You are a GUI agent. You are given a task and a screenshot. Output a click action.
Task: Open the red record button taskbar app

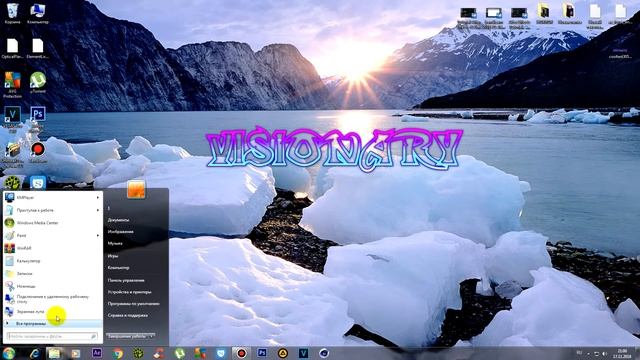(241, 353)
